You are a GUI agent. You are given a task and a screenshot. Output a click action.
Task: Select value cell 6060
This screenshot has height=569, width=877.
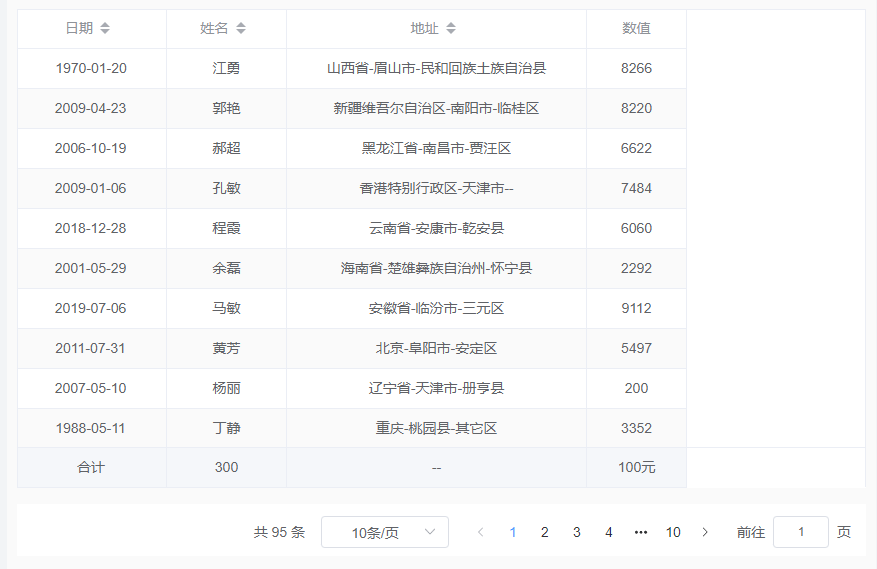tap(636, 228)
